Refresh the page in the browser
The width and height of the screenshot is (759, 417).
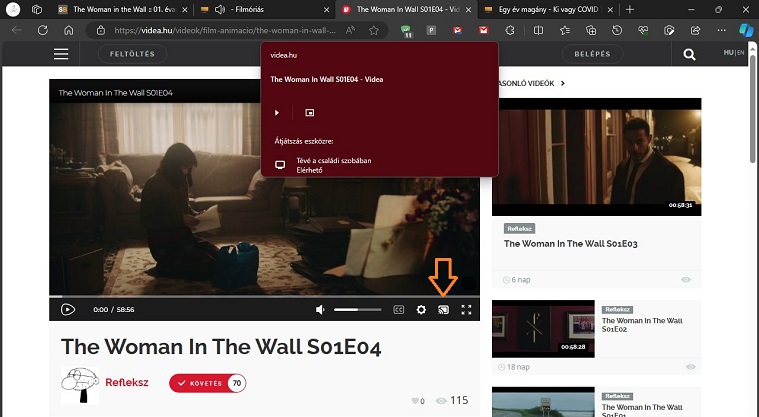pos(42,30)
